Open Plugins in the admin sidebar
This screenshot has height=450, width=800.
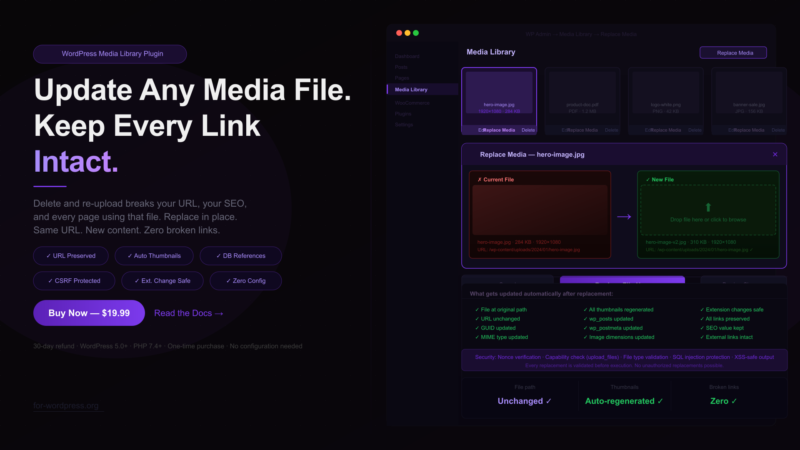403,113
